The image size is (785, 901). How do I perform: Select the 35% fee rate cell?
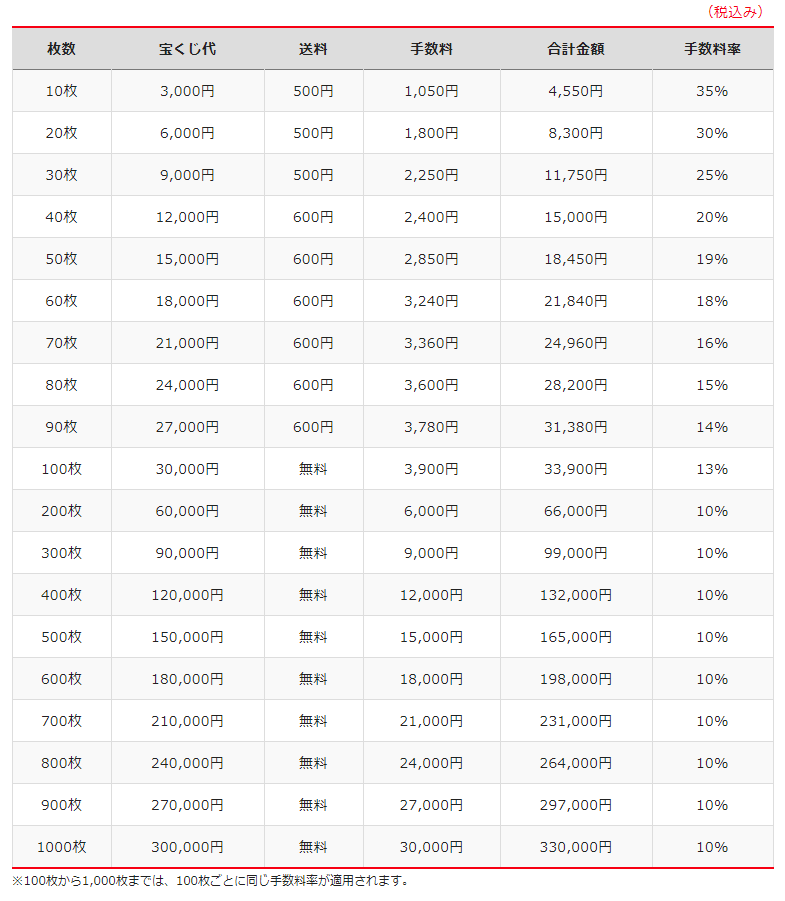click(x=712, y=91)
